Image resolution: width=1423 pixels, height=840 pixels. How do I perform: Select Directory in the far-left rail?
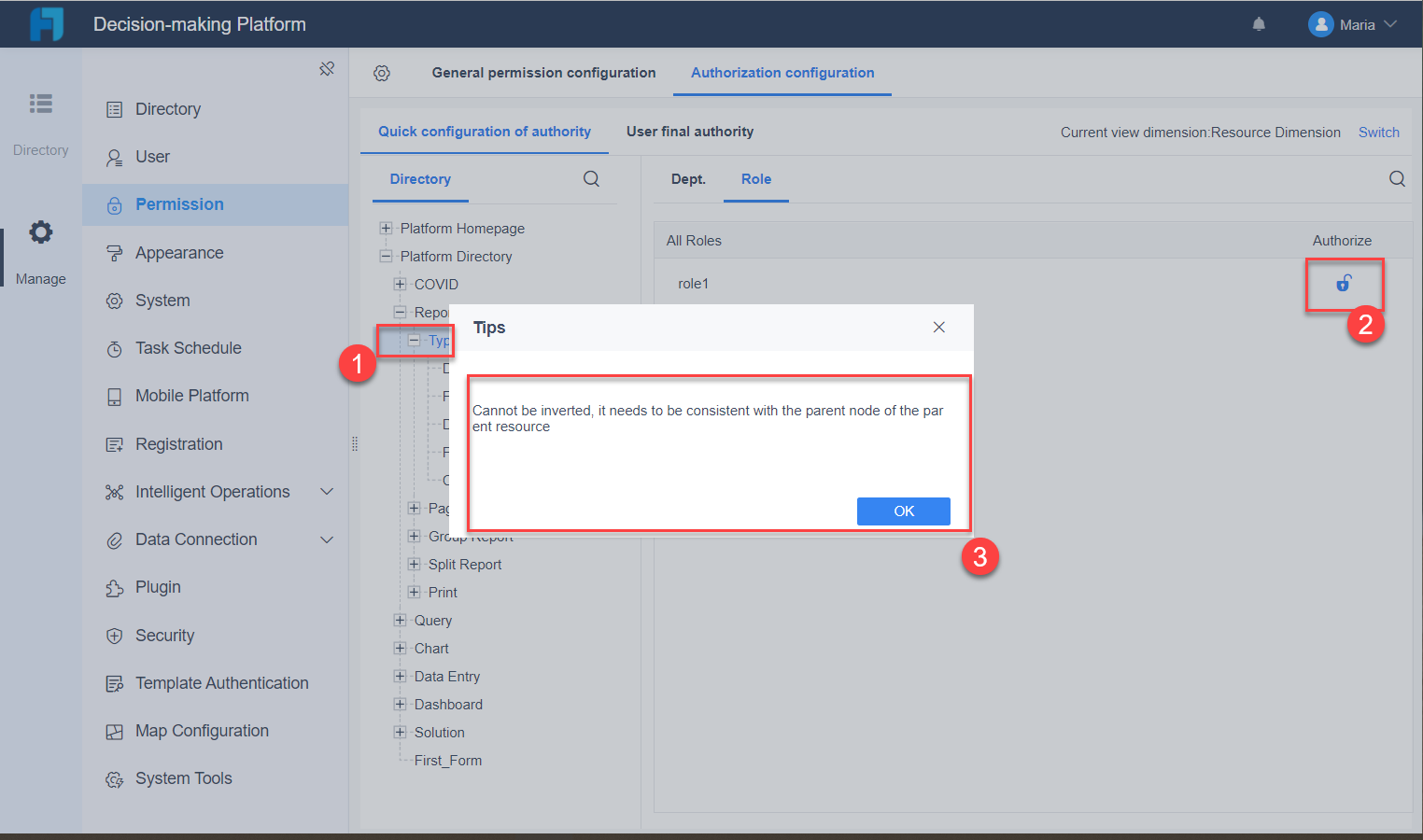coord(40,121)
